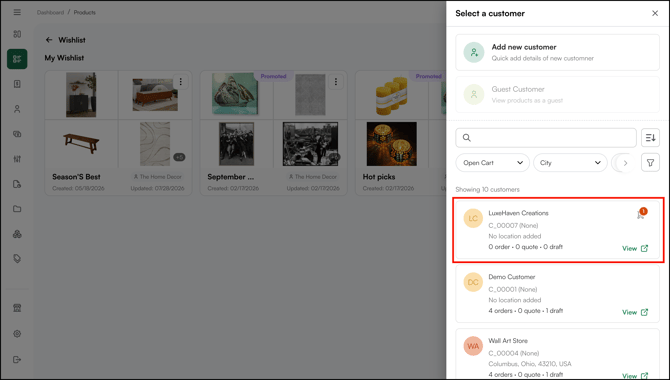This screenshot has height=380, width=670.
Task: Click the DC avatar of Demo Customer
Action: (473, 283)
